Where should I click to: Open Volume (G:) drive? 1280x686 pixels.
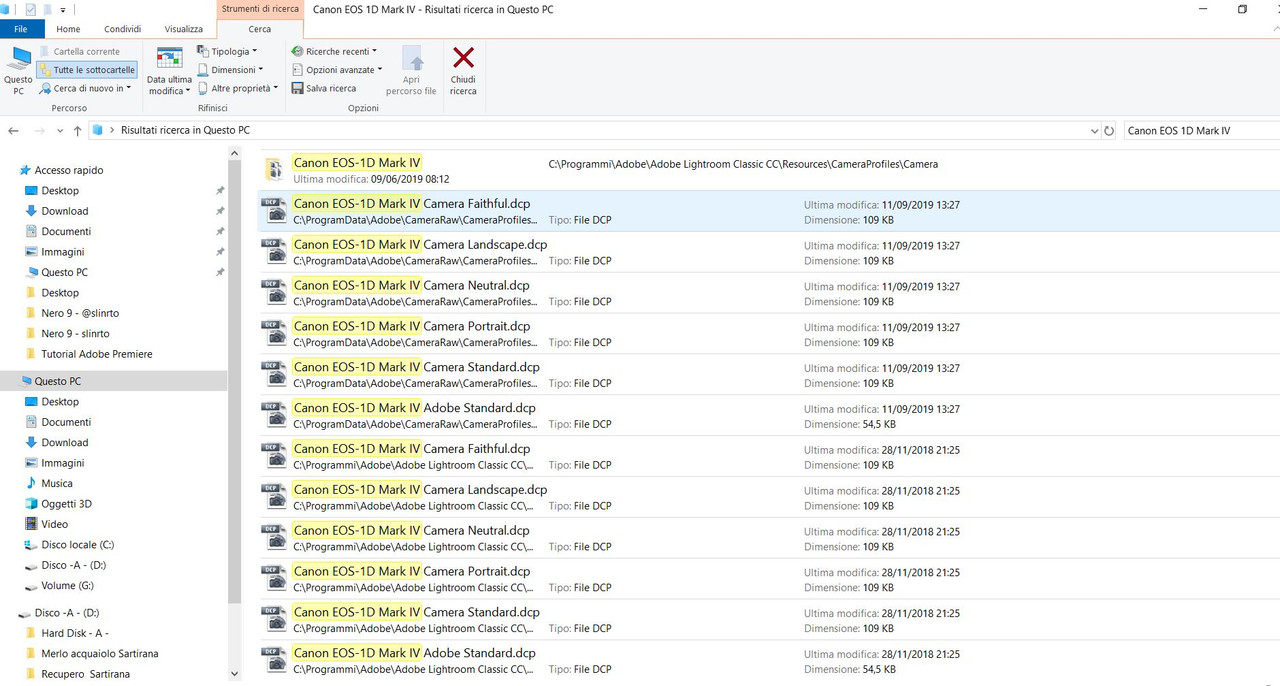coord(67,586)
